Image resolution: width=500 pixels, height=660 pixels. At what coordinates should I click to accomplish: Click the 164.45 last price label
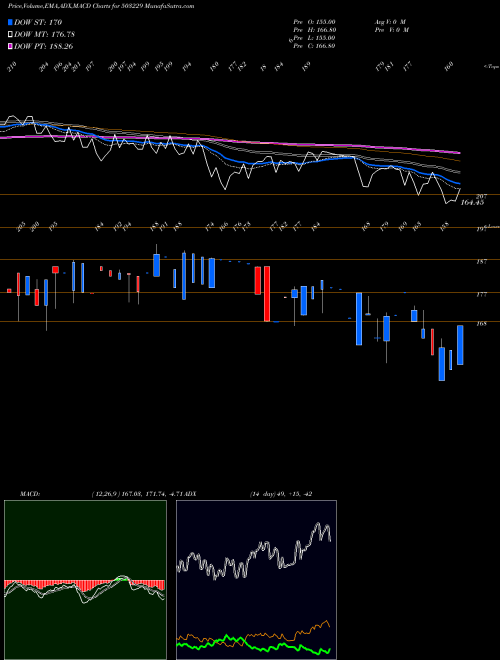tap(472, 202)
